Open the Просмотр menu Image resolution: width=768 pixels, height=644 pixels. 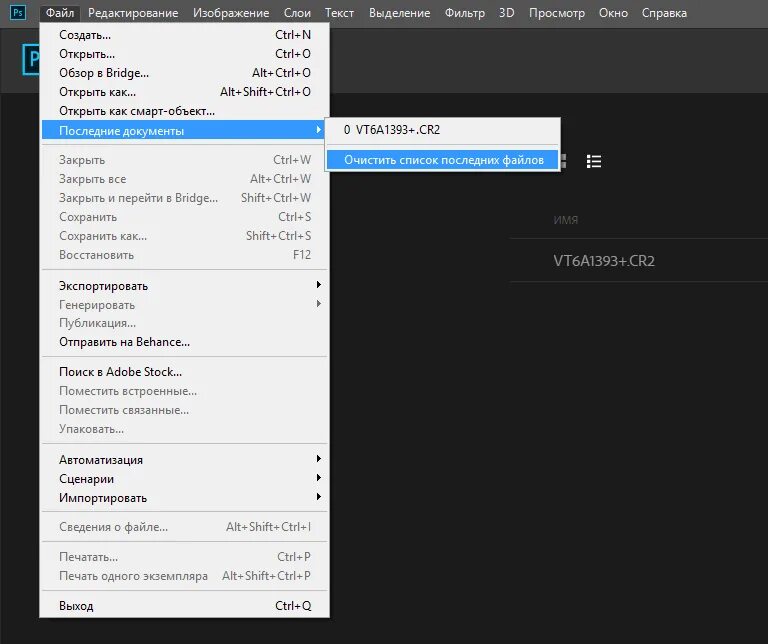point(556,13)
